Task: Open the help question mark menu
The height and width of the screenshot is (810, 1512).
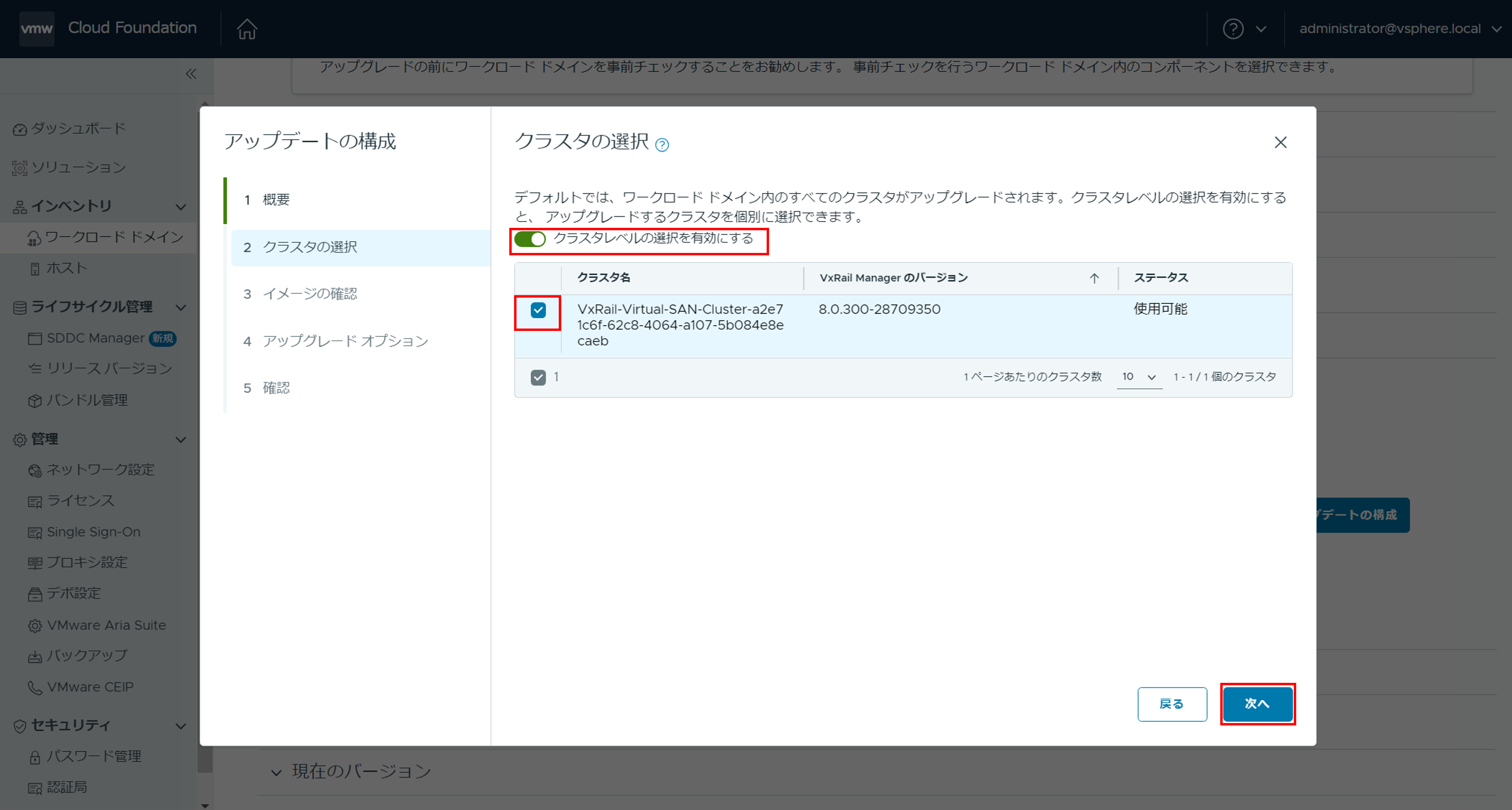Action: pyautogui.click(x=1233, y=28)
